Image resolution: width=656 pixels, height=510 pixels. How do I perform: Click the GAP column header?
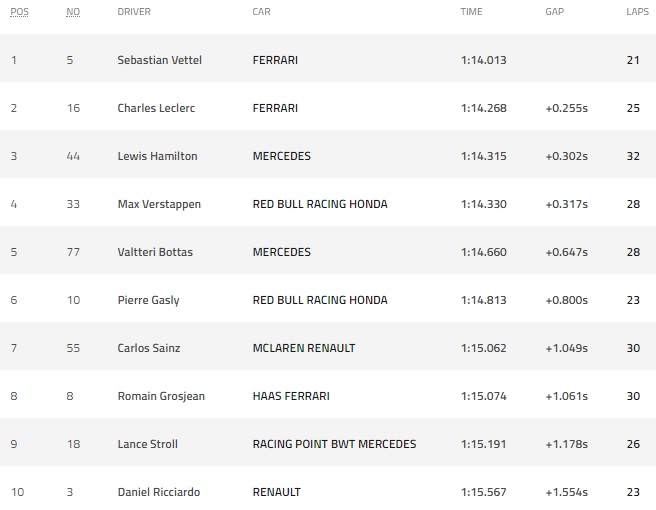click(554, 12)
